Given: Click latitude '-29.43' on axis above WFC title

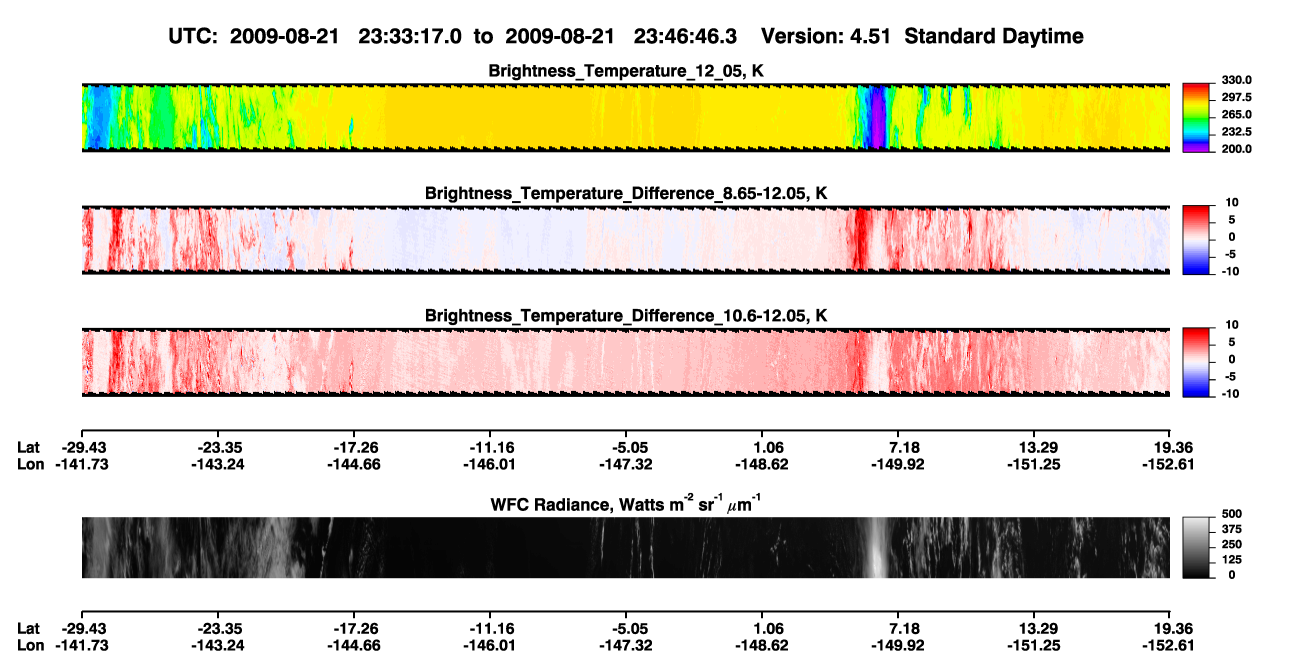Looking at the screenshot, I should pos(82,447).
